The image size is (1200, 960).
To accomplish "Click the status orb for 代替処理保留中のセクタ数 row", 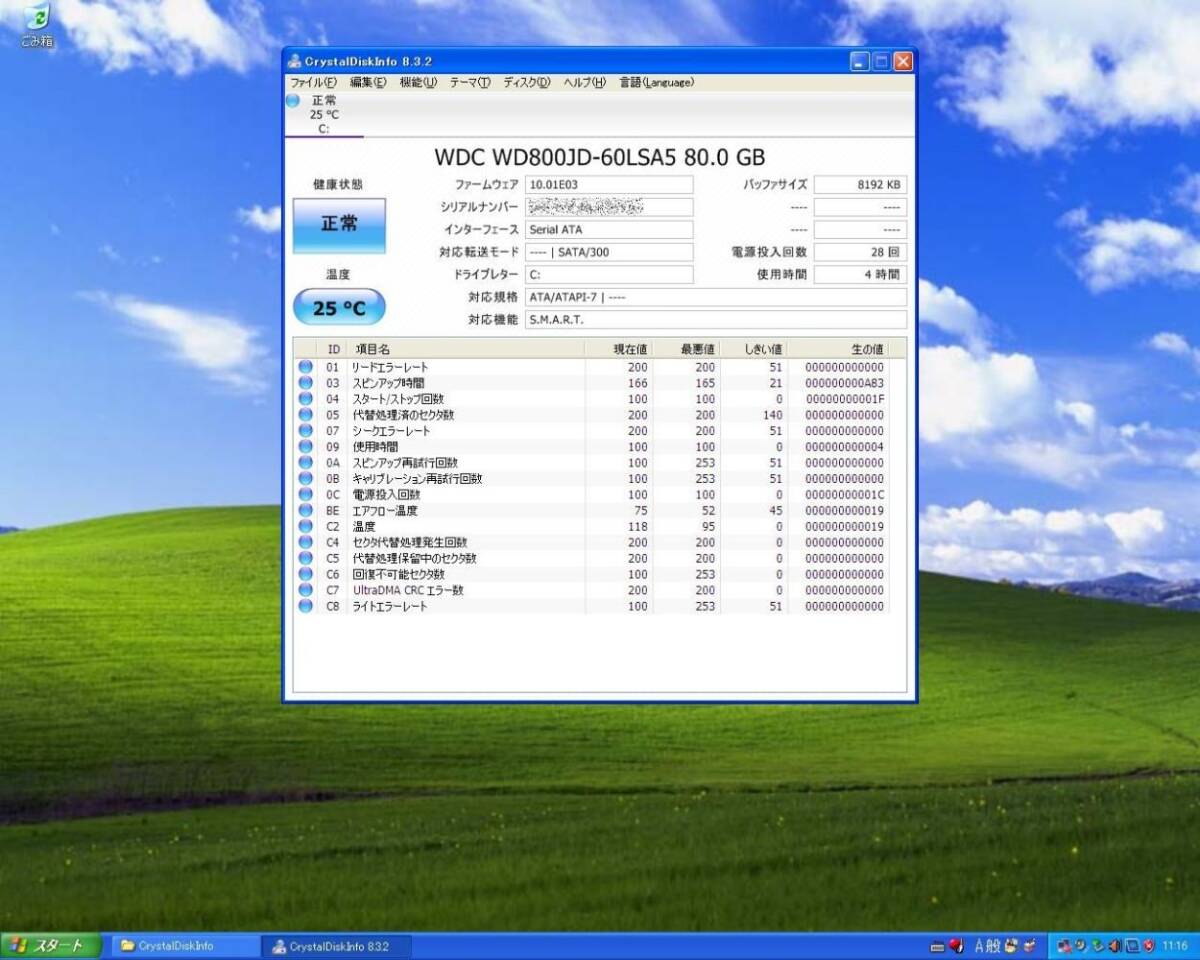I will pos(305,558).
